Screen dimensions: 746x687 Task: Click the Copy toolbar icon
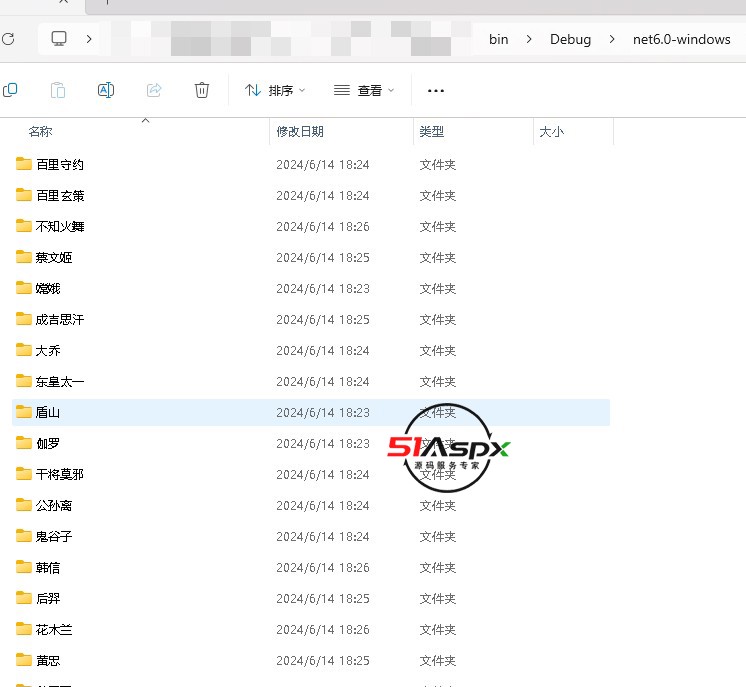coord(10,90)
